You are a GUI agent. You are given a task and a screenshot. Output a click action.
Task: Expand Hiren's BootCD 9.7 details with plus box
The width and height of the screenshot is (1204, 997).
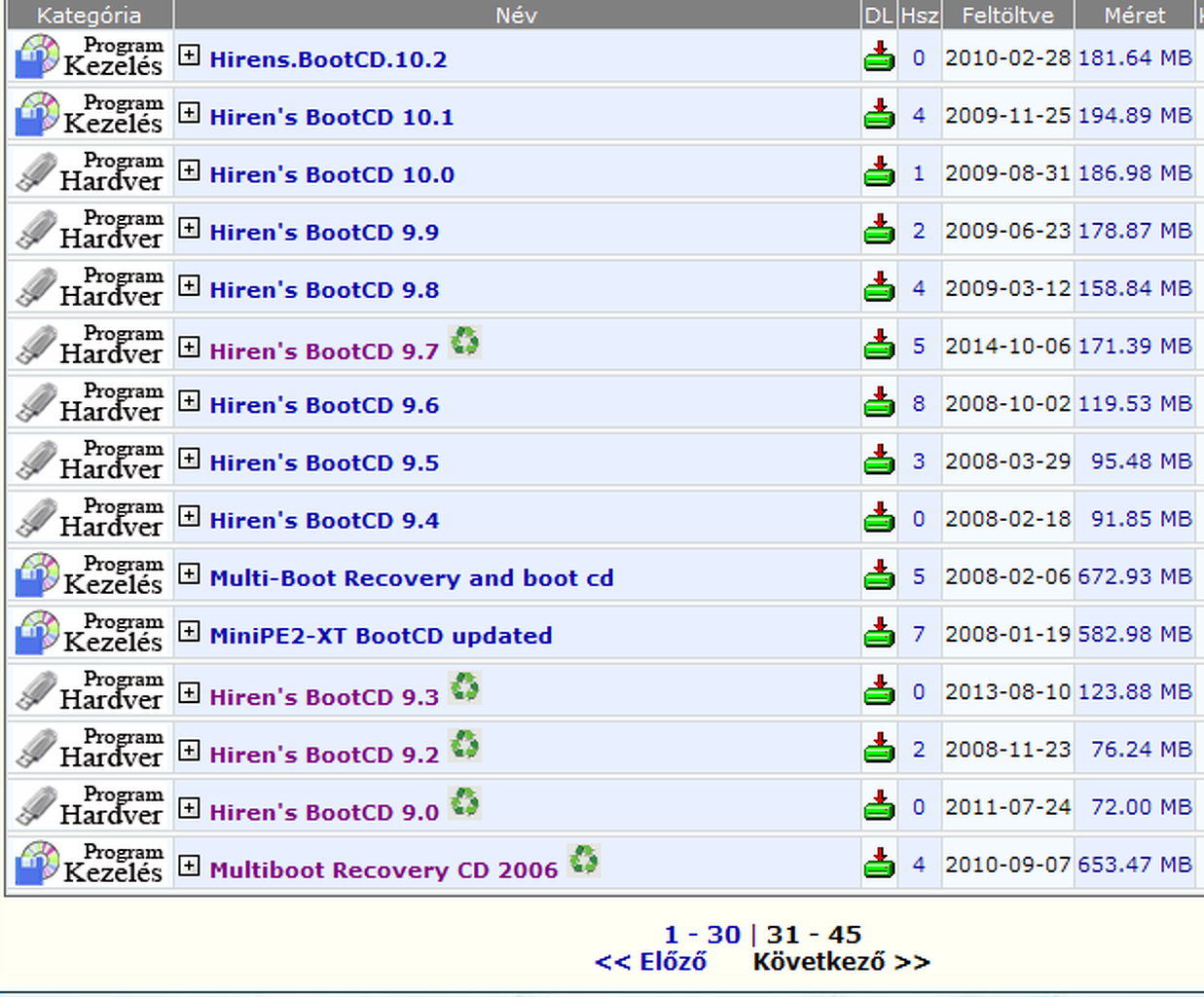click(189, 347)
